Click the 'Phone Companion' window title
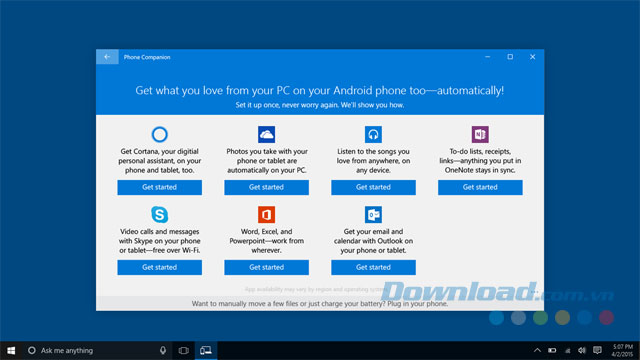 (x=147, y=57)
